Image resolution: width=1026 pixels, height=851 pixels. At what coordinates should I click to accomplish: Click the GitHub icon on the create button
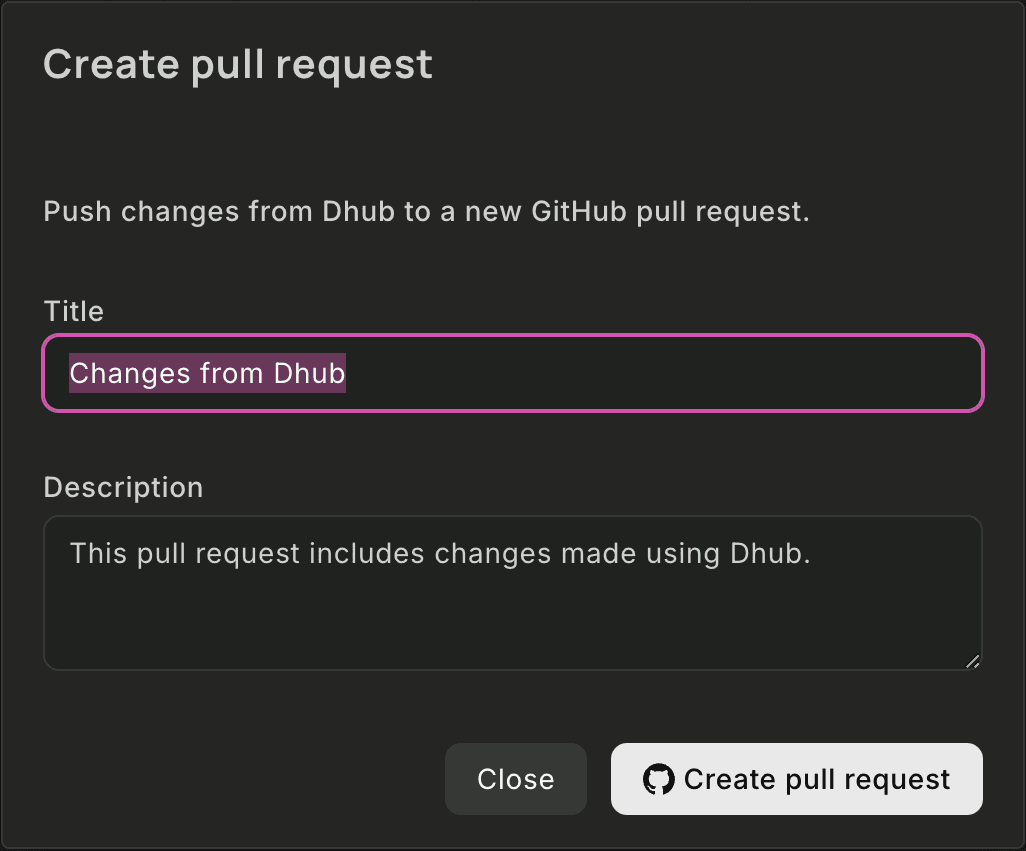(x=658, y=780)
